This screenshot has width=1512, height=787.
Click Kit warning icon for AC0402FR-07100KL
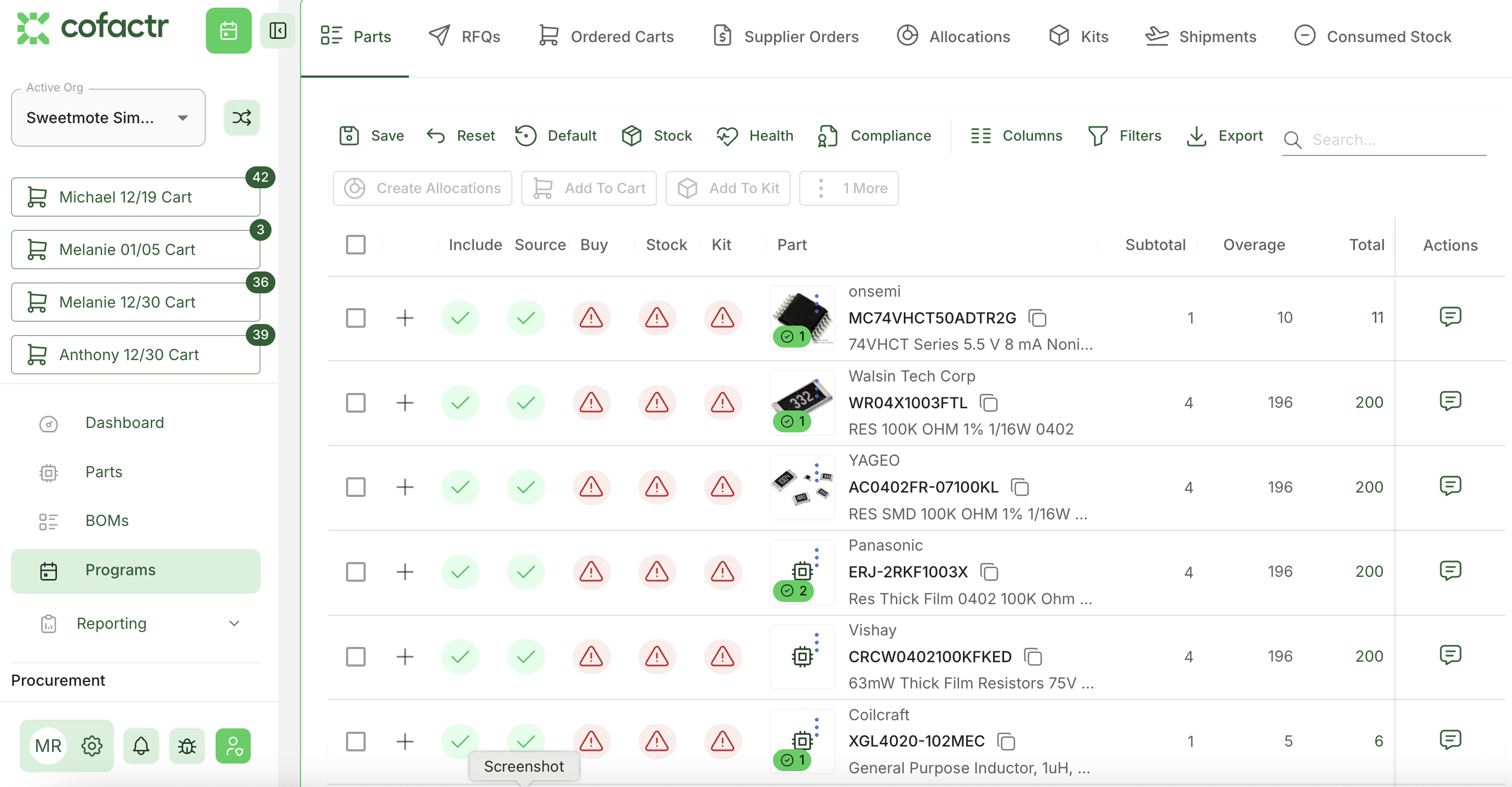tap(723, 487)
